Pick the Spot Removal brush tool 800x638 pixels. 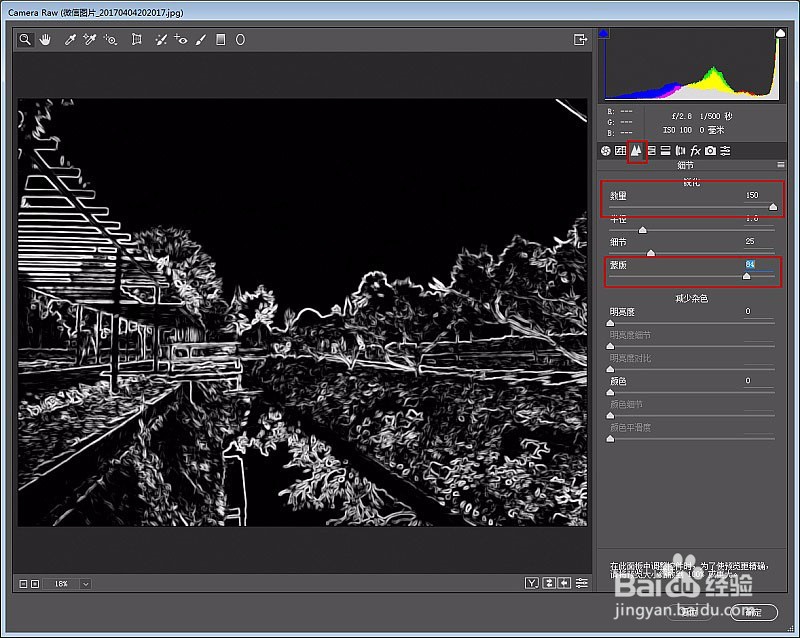coord(161,39)
